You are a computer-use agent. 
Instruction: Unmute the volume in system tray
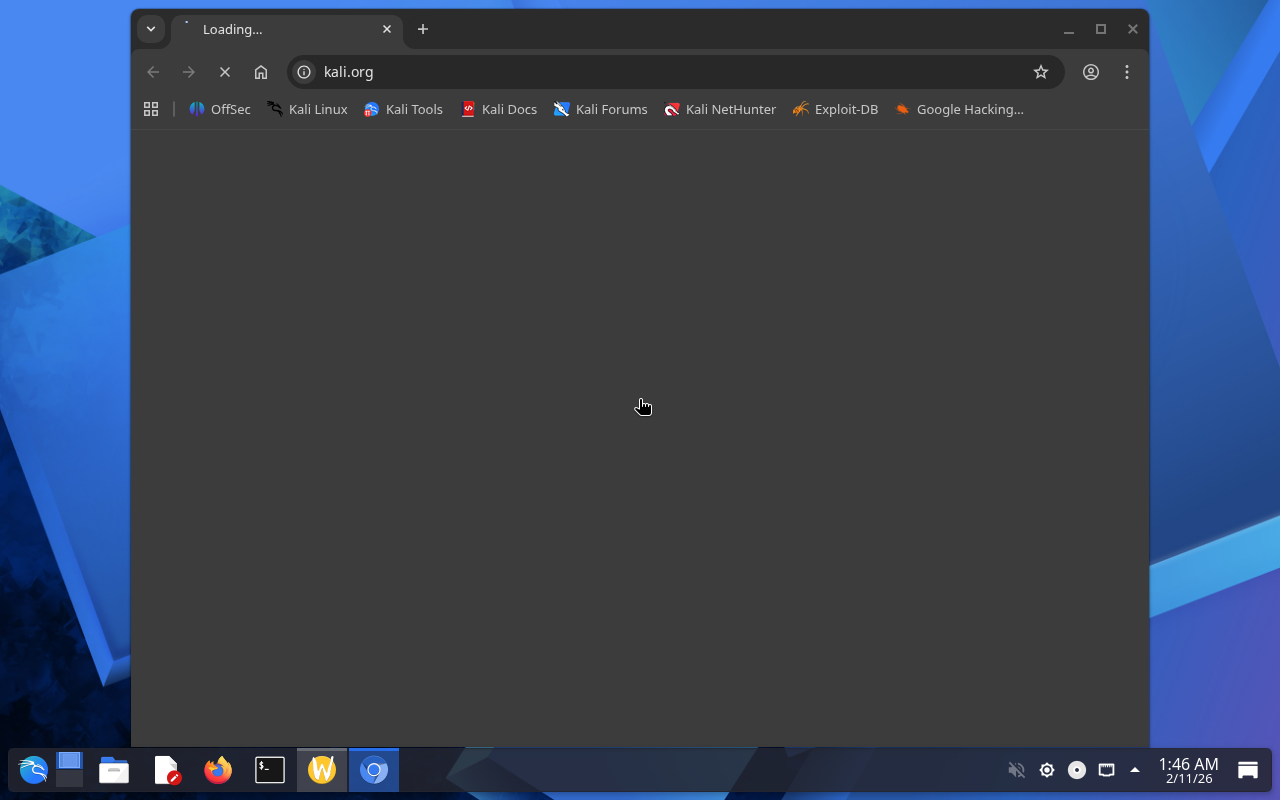[x=1016, y=770]
